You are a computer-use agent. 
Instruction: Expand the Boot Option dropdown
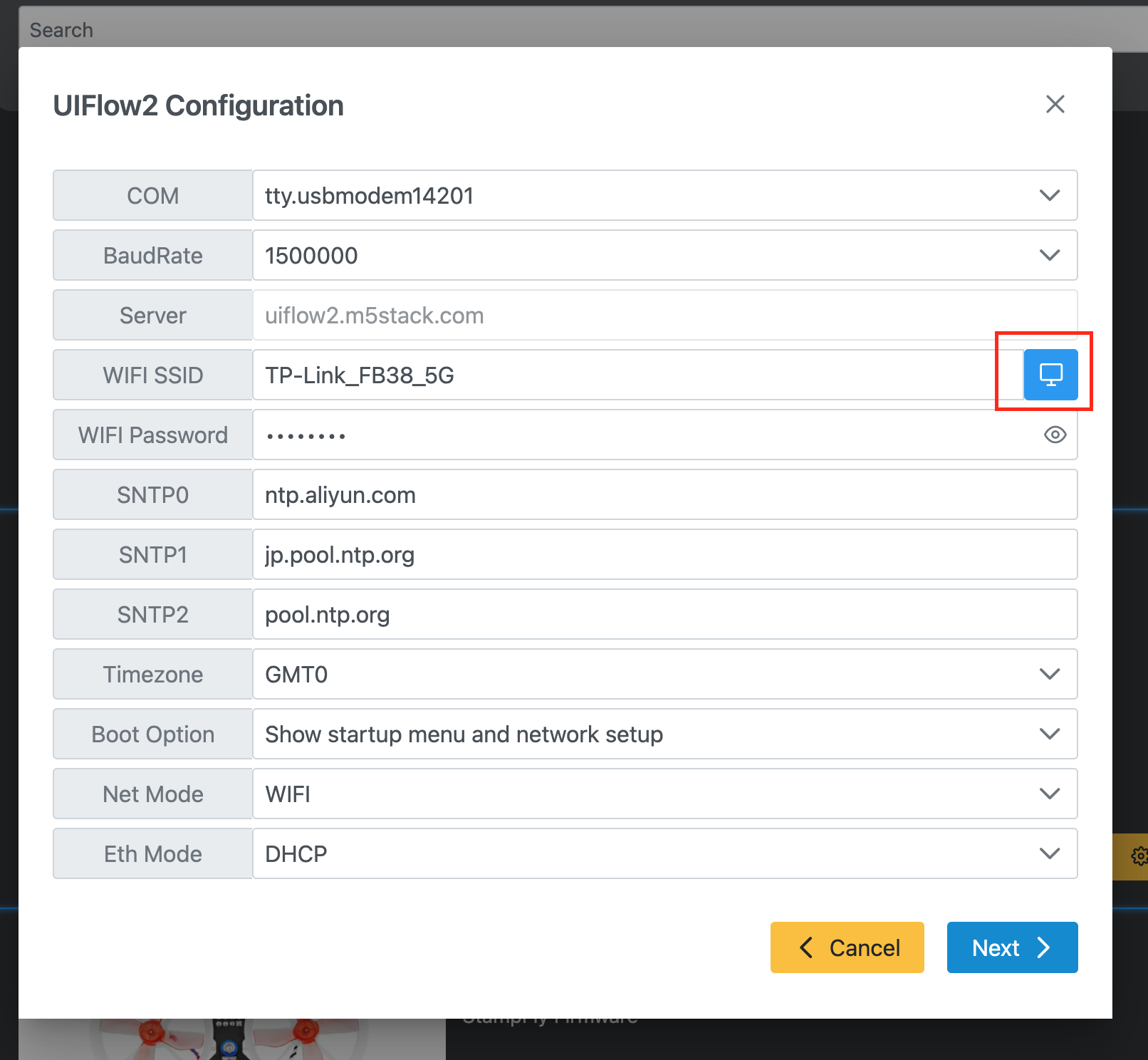664,734
